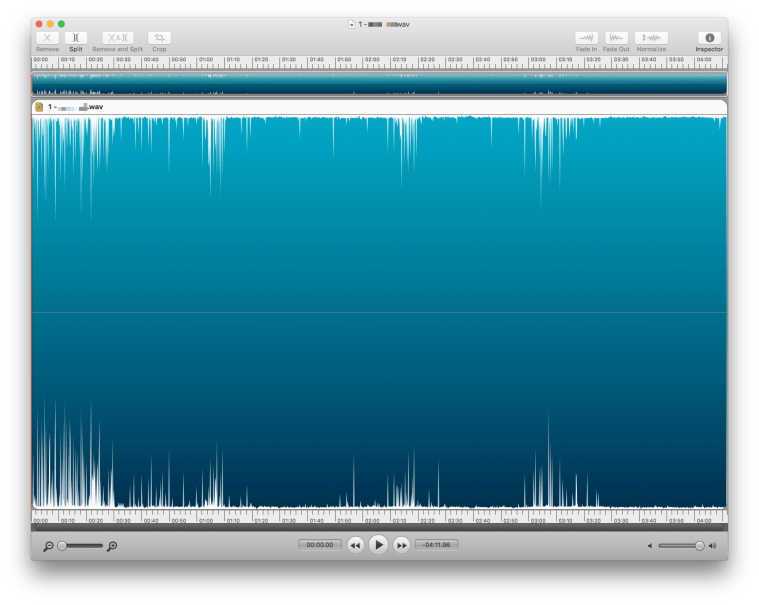The width and height of the screenshot is (759, 605).
Task: Click the 02:00 mark on top ruler
Action: point(372,60)
